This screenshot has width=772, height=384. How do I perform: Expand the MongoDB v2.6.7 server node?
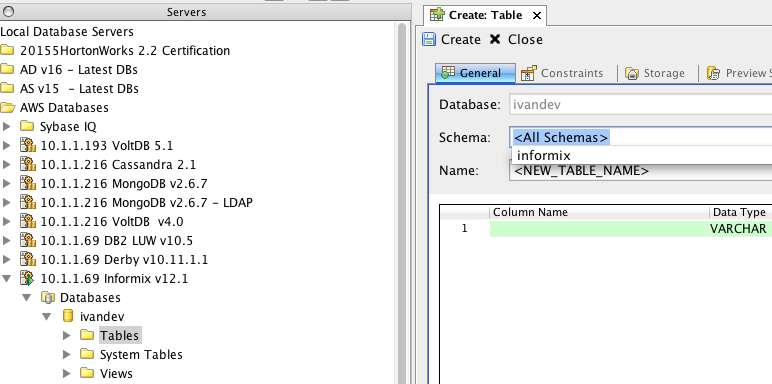click(x=6, y=184)
